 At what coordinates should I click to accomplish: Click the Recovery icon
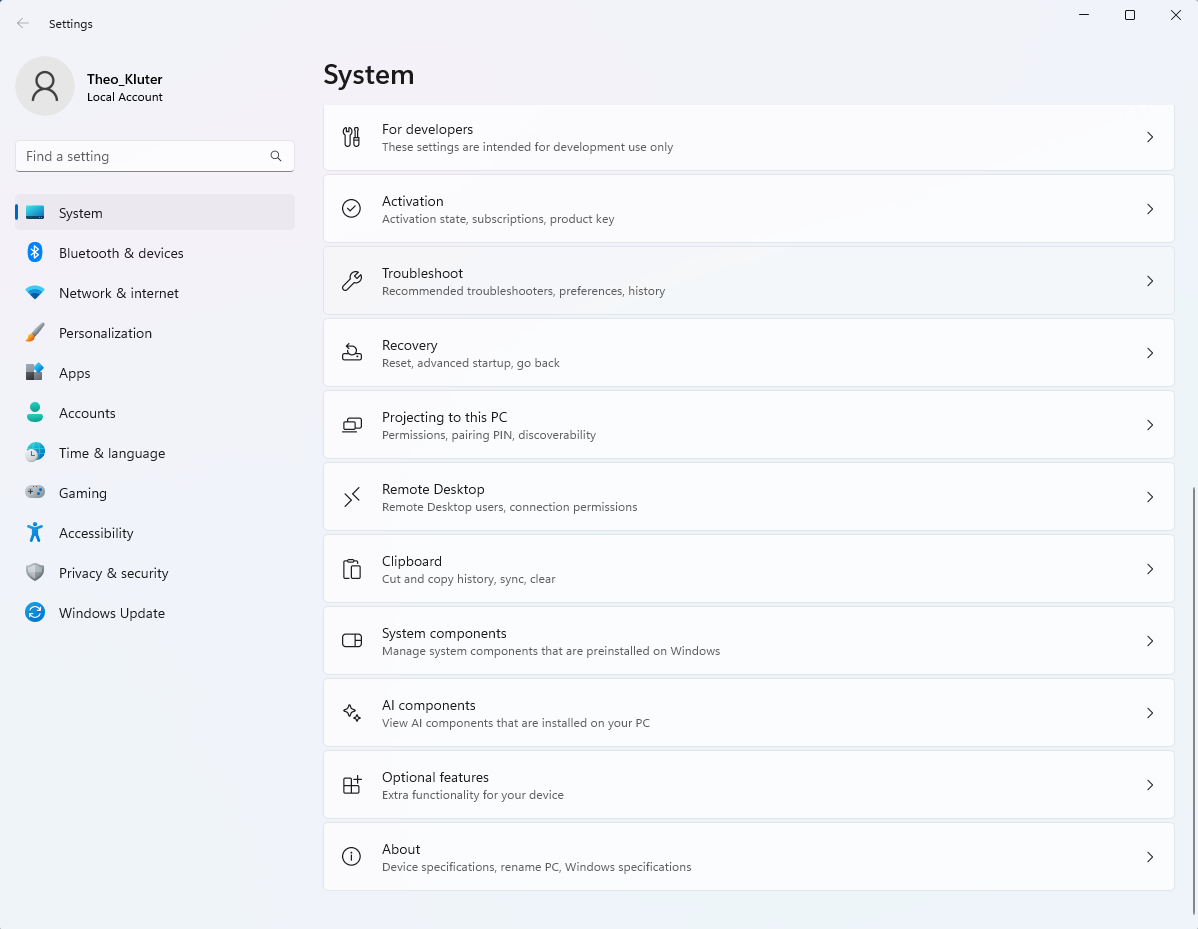[351, 352]
